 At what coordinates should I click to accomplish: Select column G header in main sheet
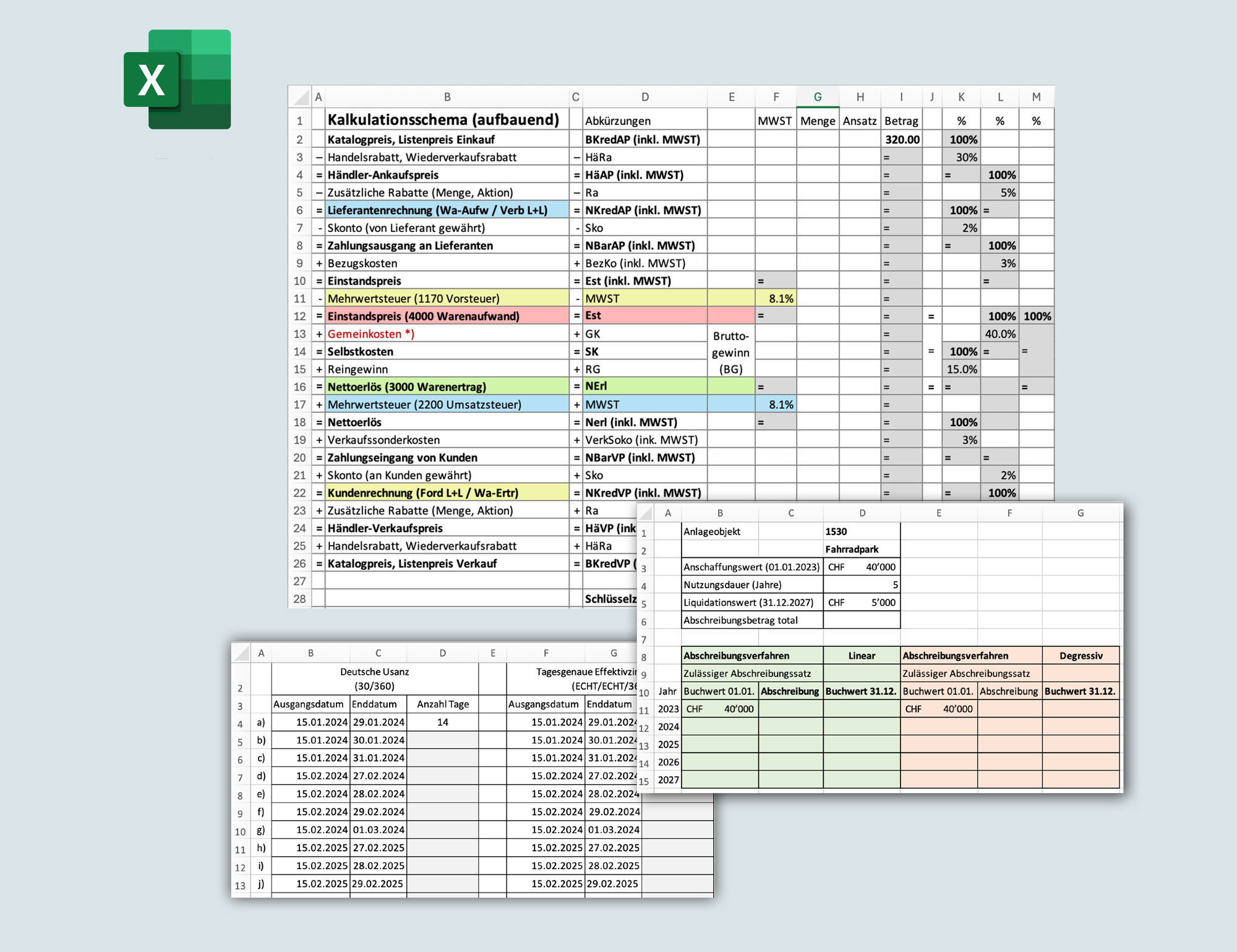pos(817,97)
